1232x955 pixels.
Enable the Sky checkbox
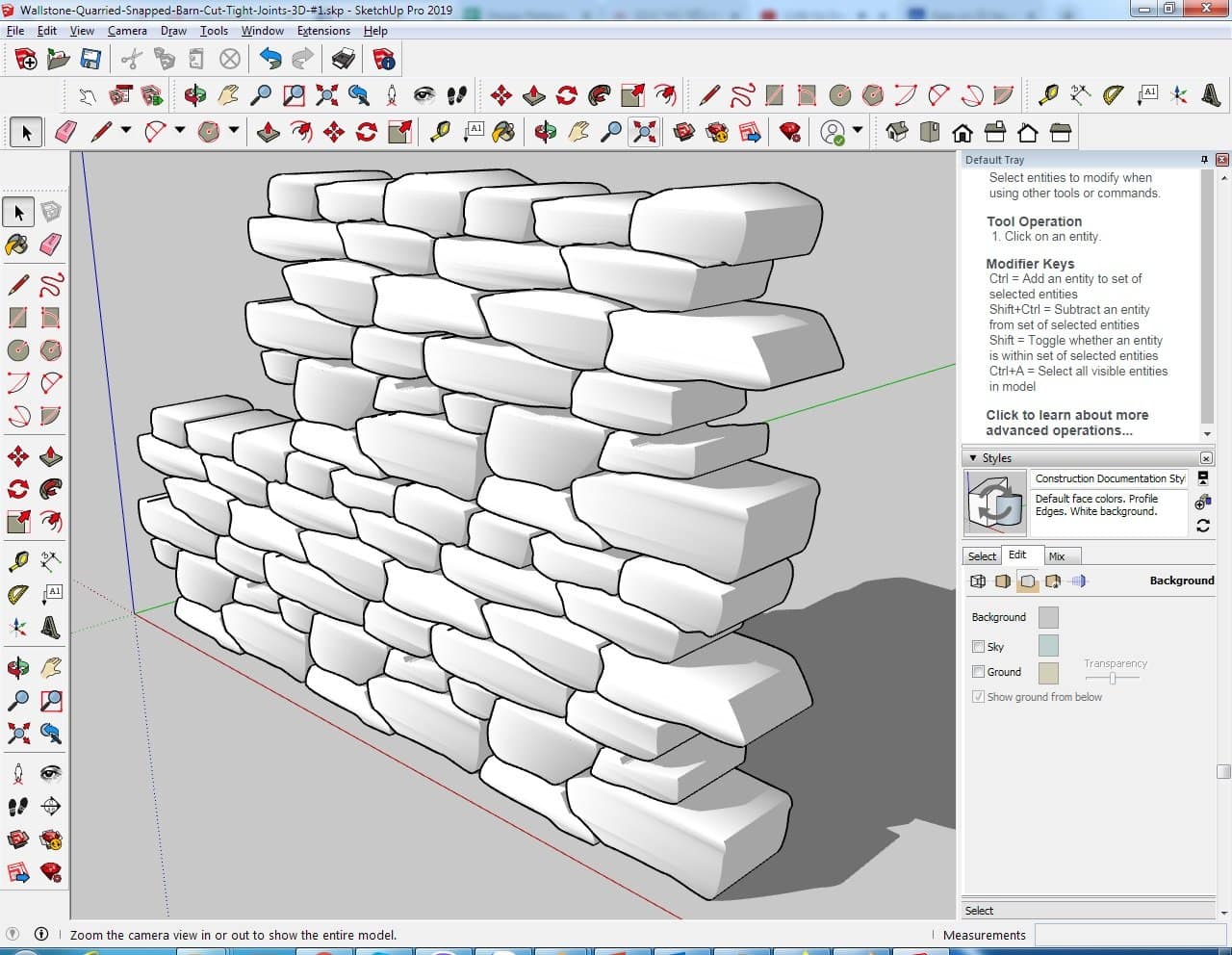pyautogui.click(x=978, y=647)
